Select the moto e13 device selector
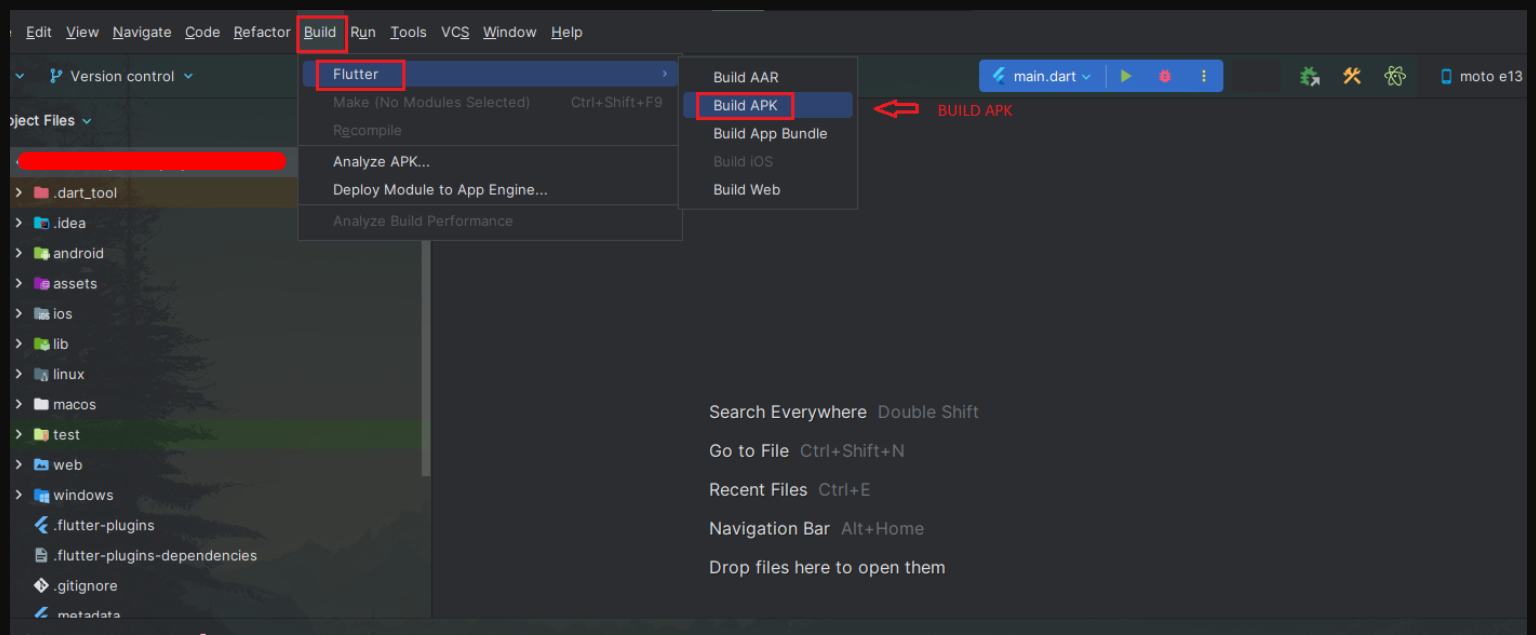 (1481, 76)
